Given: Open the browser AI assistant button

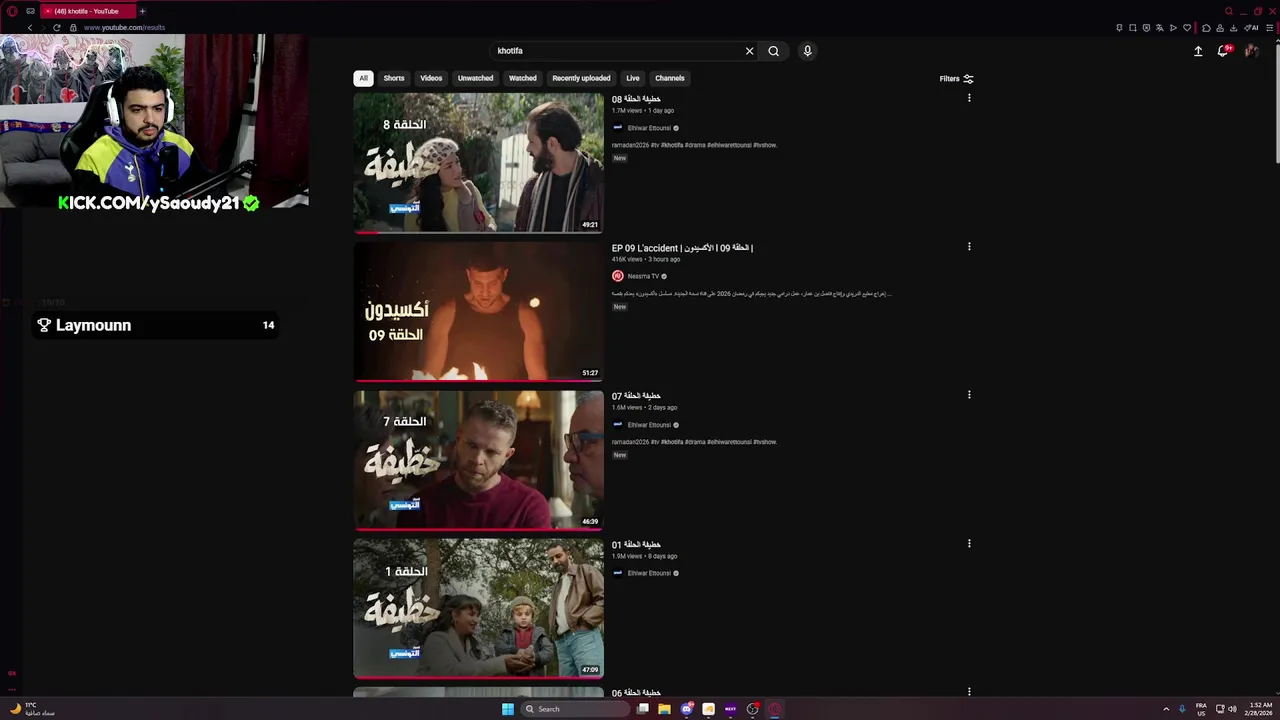Looking at the screenshot, I should [1253, 27].
